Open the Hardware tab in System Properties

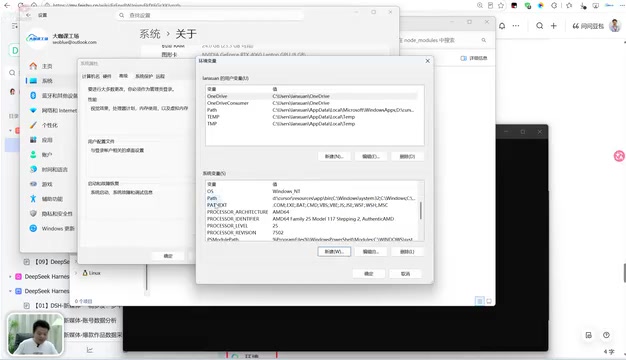pos(107,76)
